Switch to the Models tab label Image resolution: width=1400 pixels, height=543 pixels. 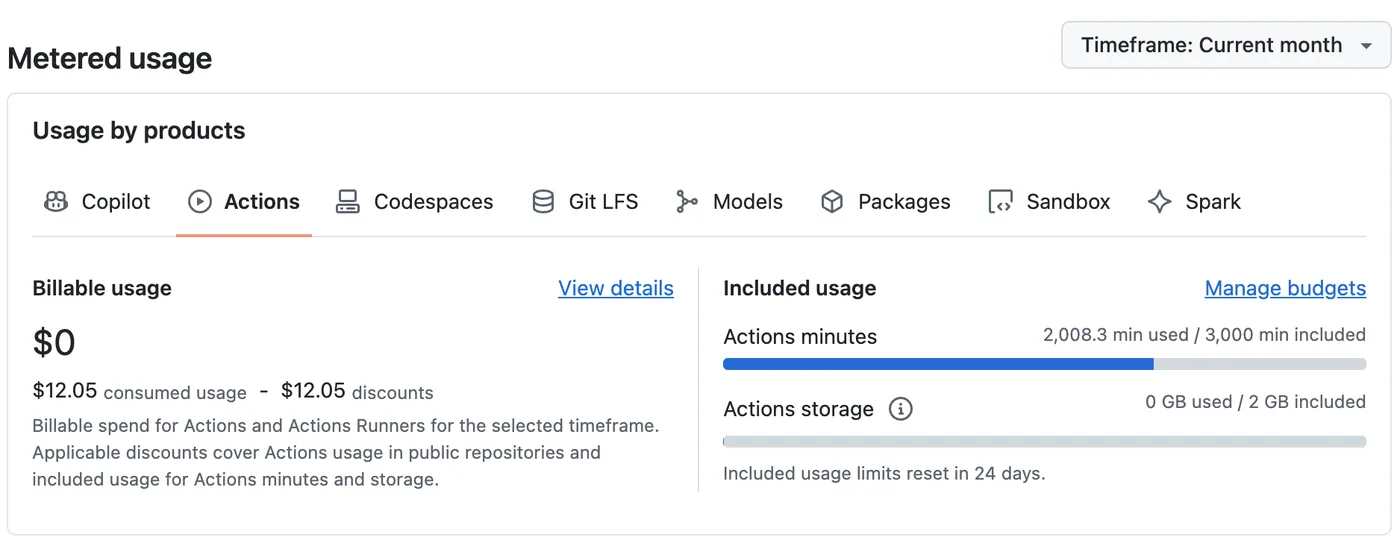tap(748, 202)
